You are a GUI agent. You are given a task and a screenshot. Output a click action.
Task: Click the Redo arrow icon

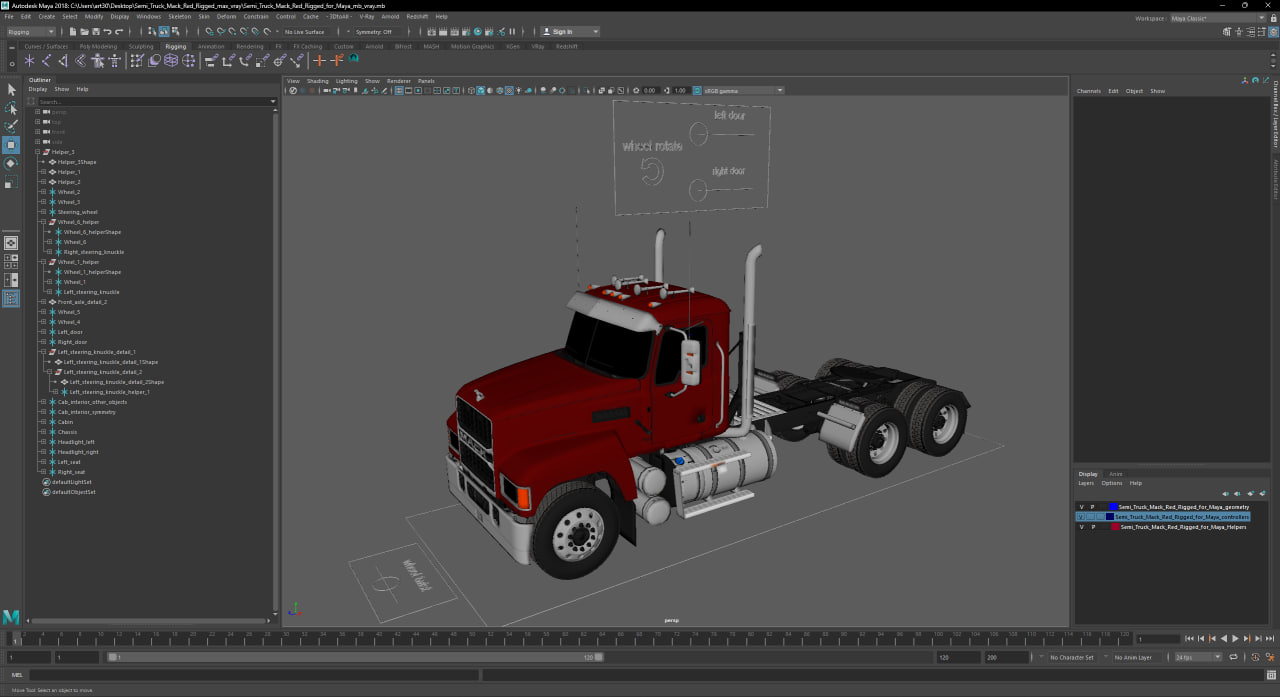point(119,32)
